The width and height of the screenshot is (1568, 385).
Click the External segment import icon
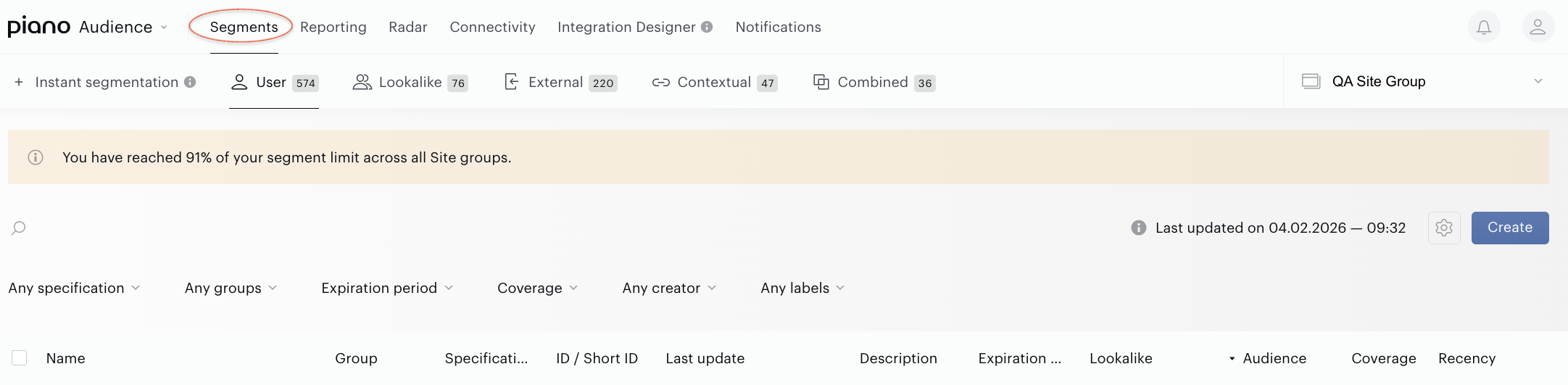[x=511, y=82]
